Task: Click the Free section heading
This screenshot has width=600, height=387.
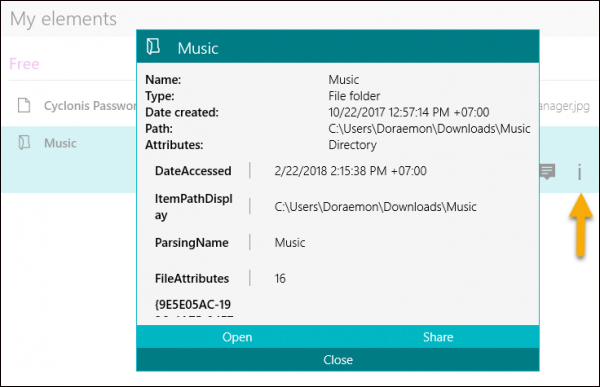Action: click(24, 64)
